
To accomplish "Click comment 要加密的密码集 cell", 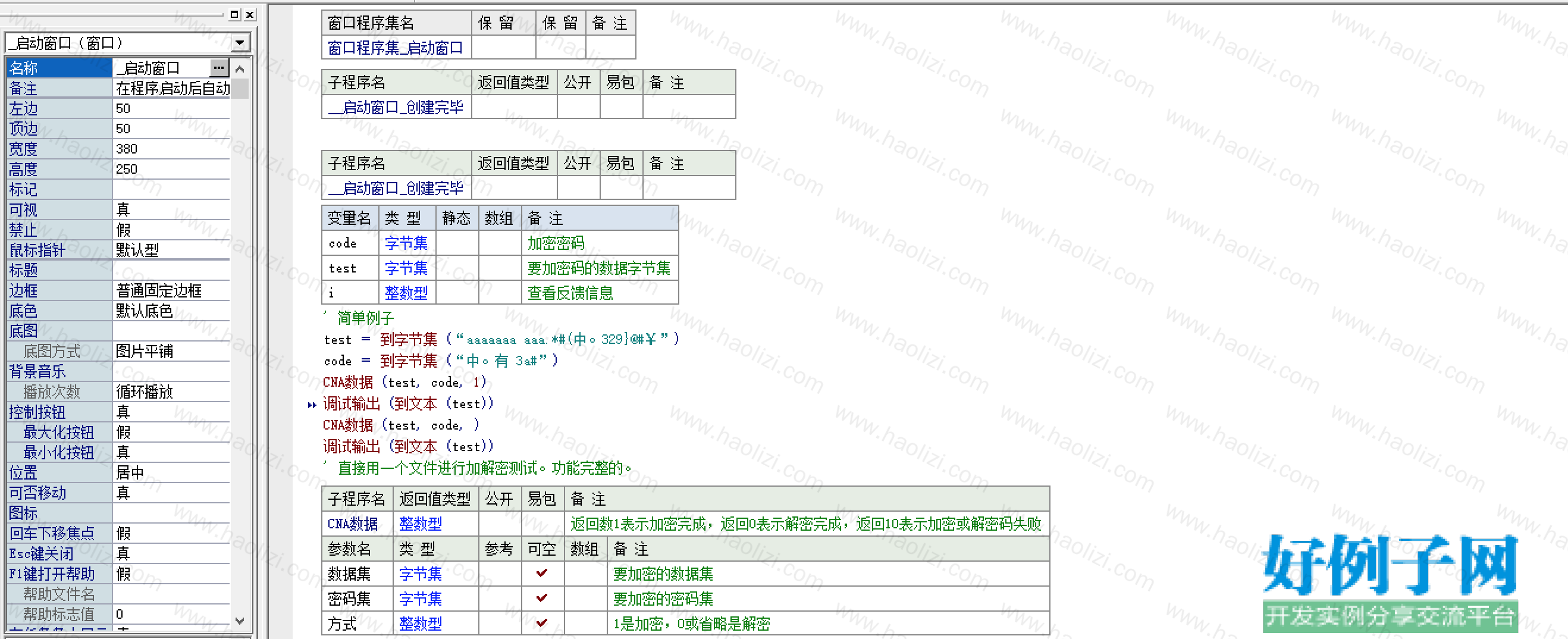I will [x=828, y=598].
